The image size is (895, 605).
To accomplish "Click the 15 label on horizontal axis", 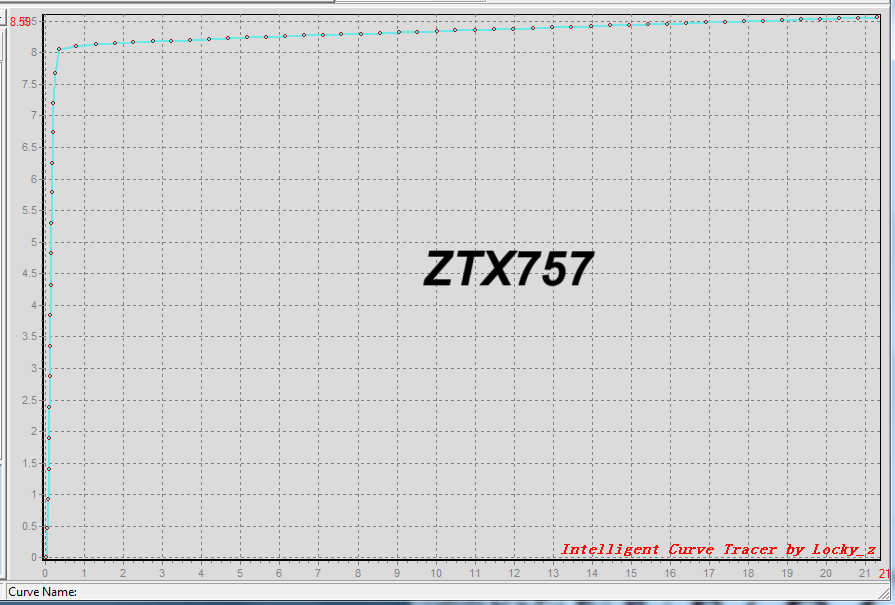I will [631, 573].
